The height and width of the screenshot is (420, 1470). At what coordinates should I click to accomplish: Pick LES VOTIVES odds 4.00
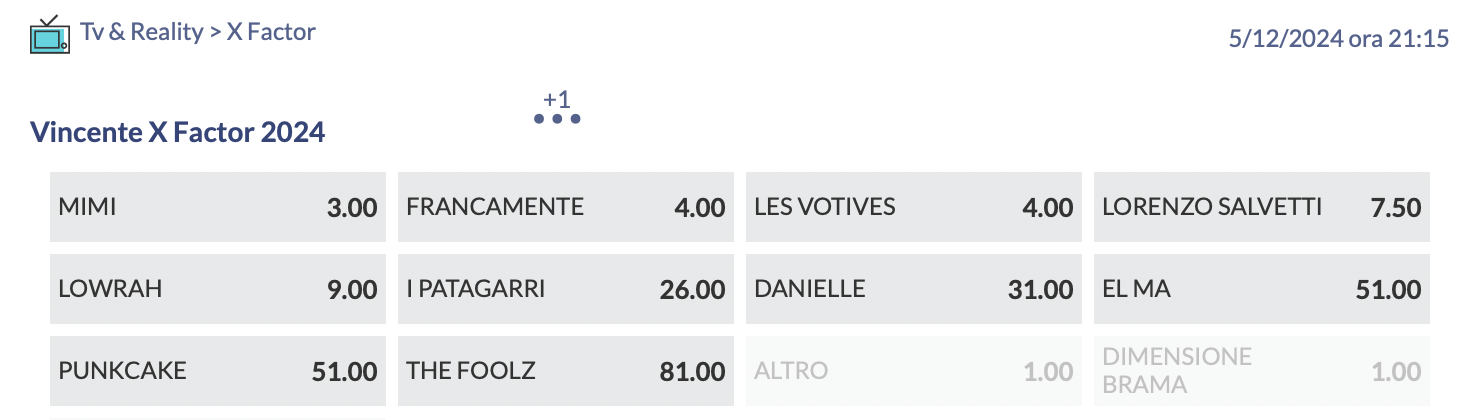click(914, 207)
